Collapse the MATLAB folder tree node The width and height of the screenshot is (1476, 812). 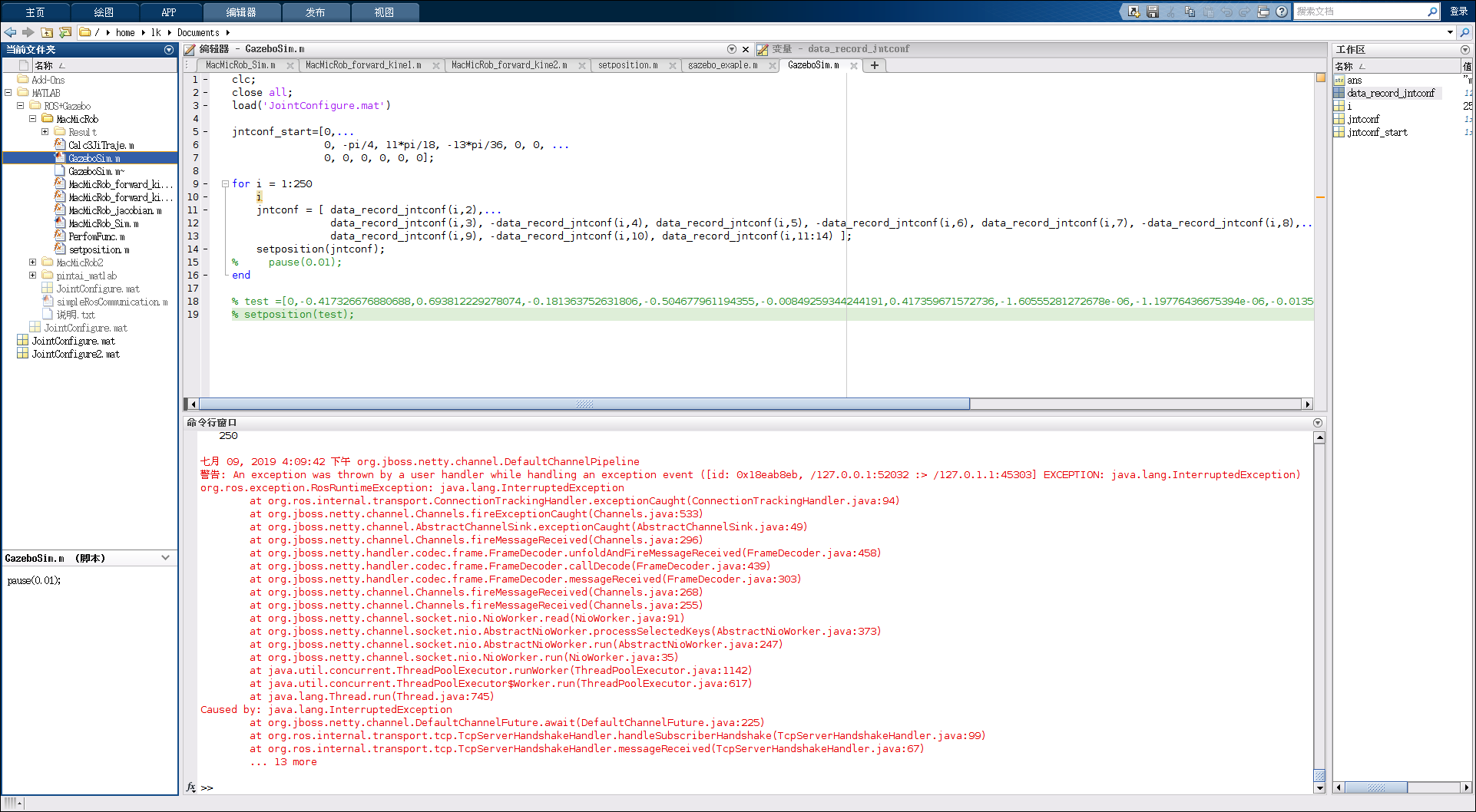(x=10, y=92)
